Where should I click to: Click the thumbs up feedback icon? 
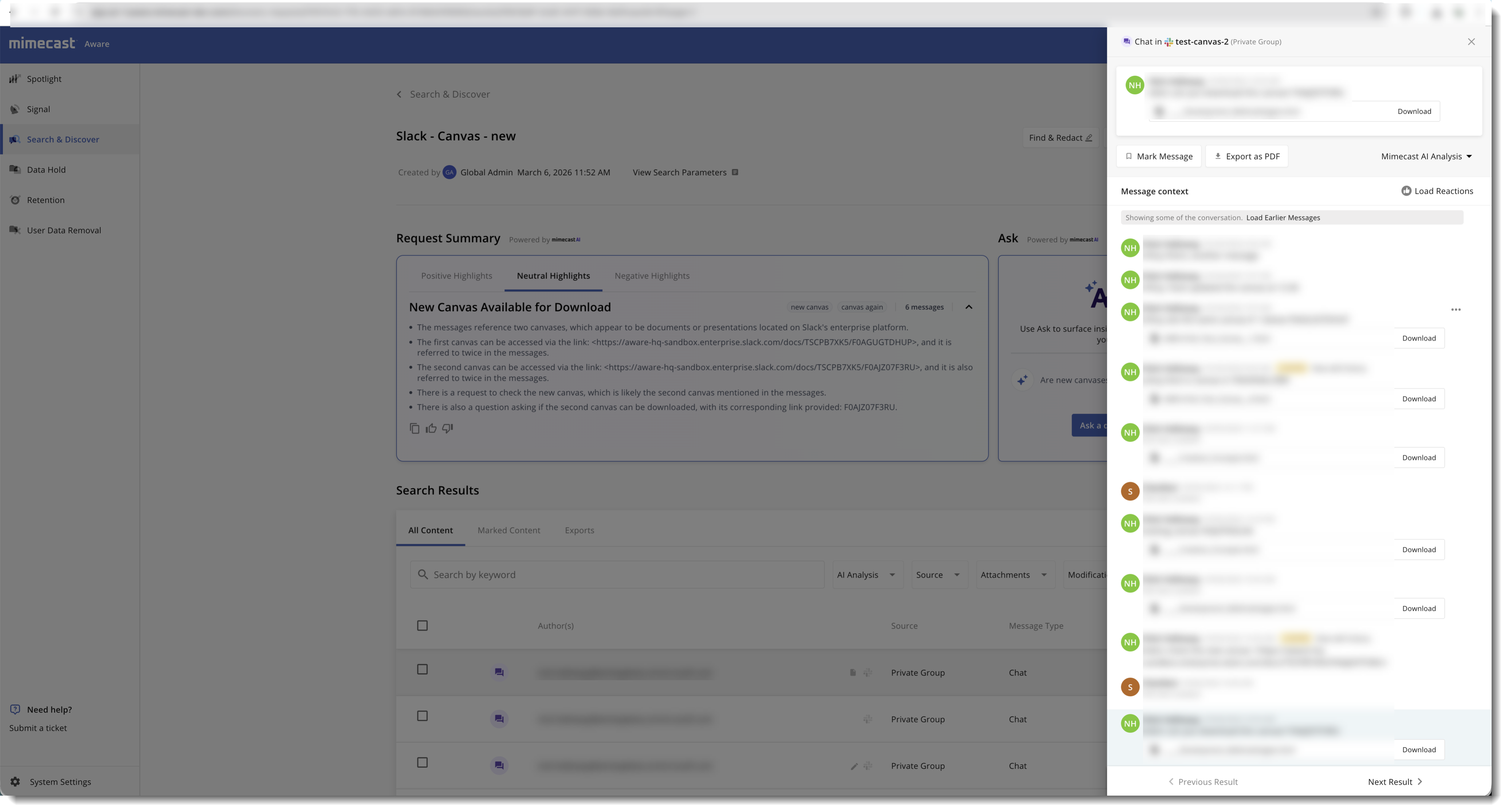pyautogui.click(x=431, y=429)
